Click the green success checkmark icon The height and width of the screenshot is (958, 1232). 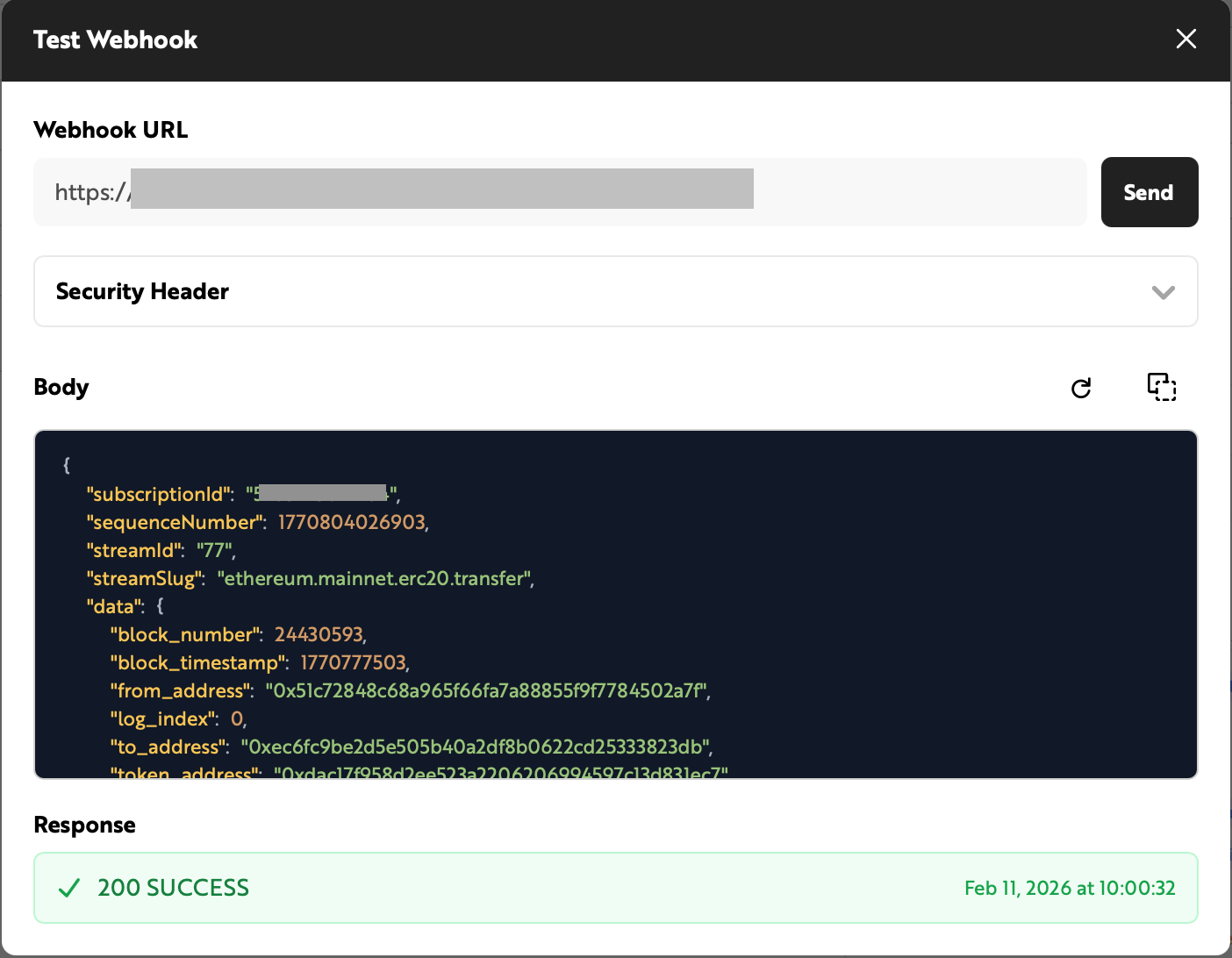[x=69, y=889]
